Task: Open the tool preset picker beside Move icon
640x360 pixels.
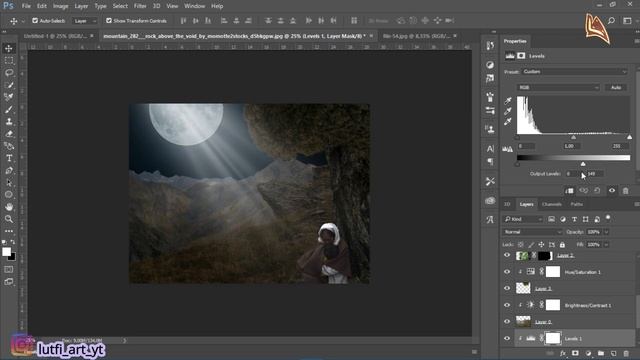Action: (23, 21)
